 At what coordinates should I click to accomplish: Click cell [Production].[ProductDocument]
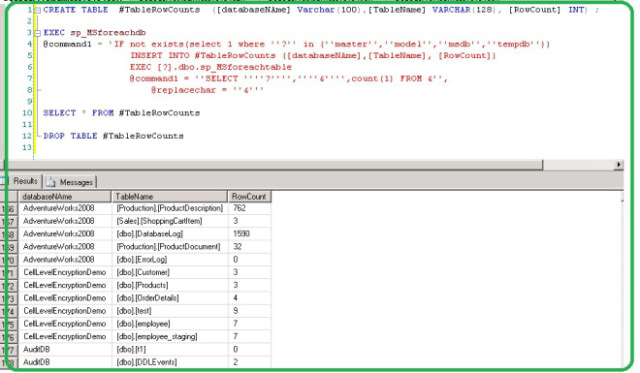click(169, 246)
